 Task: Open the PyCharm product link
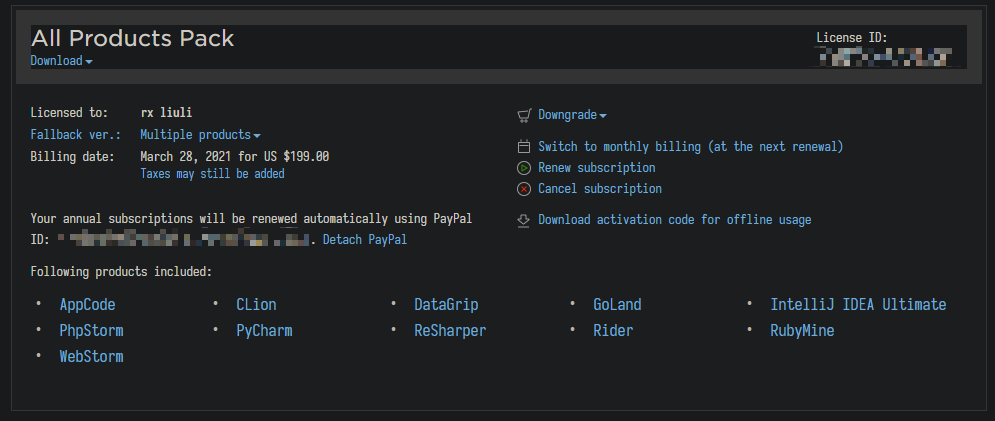point(264,331)
